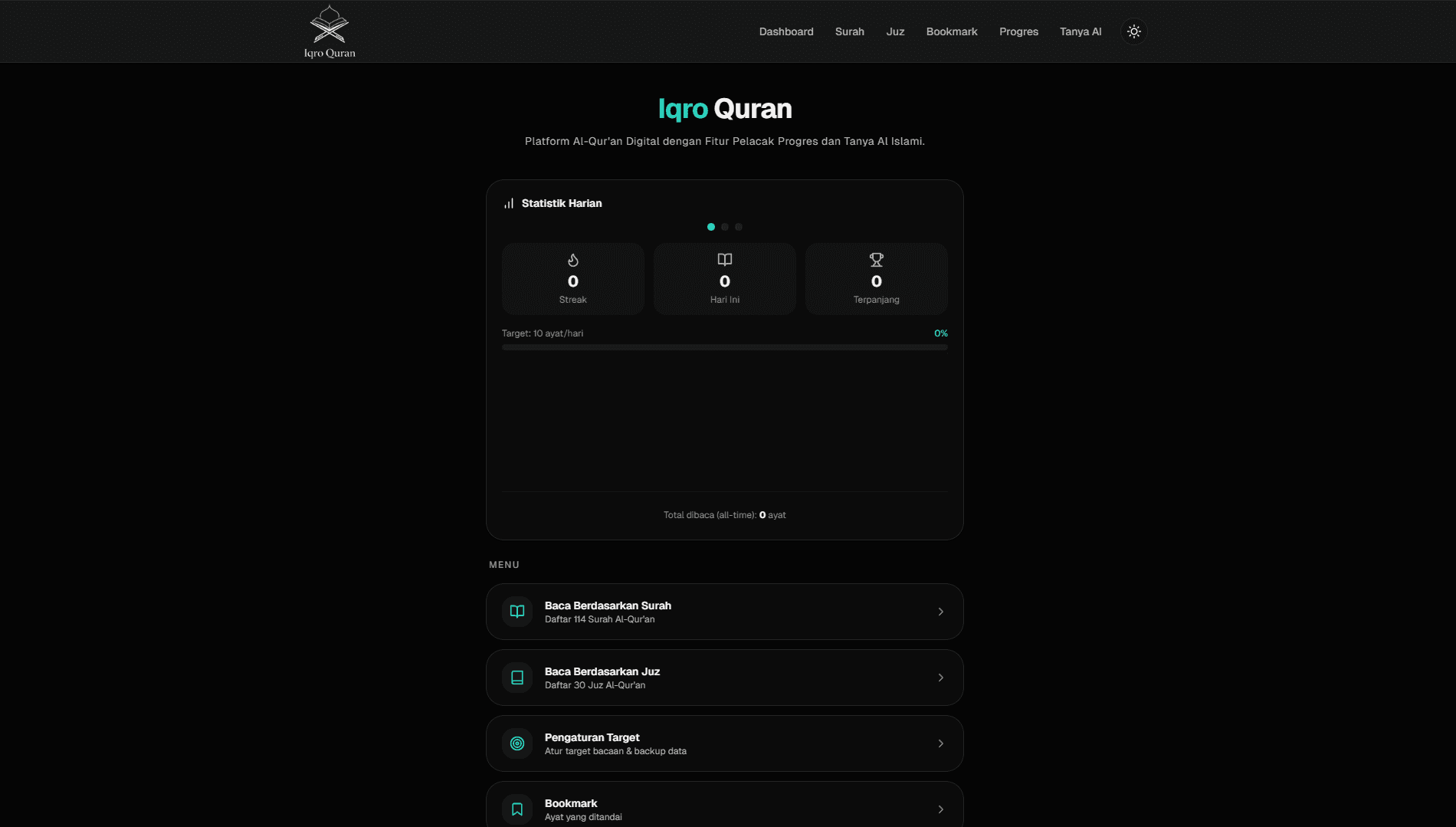Open chevron on Baca Berdasarkan Juz row
This screenshot has width=1456, height=827.
pyautogui.click(x=940, y=678)
